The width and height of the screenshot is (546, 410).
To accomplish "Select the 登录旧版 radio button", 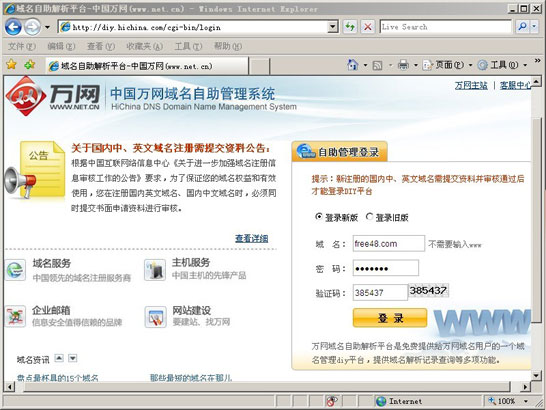I will [369, 217].
